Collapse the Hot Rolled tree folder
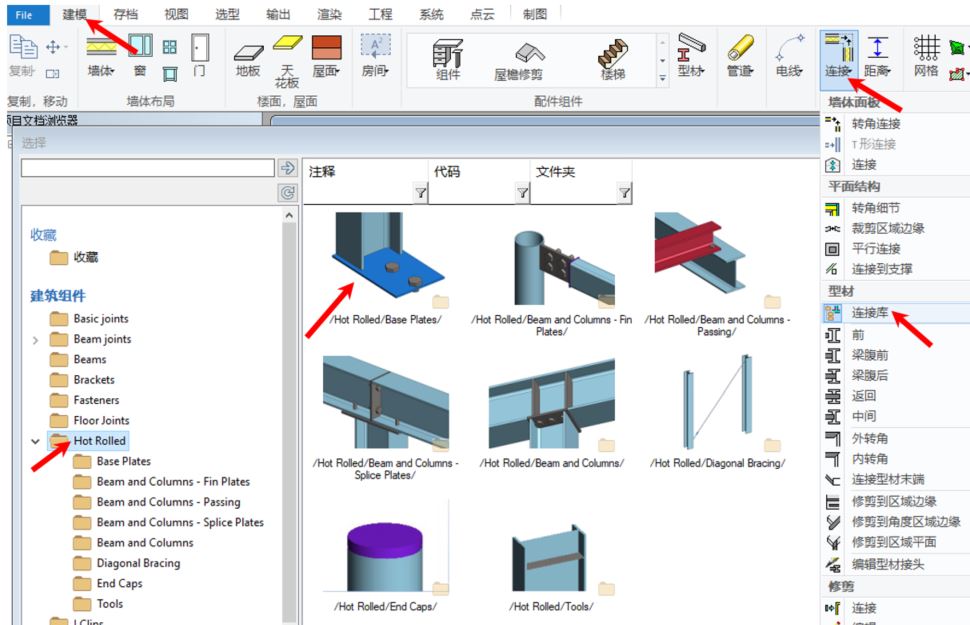Screen dimensions: 970x625 tap(35, 441)
